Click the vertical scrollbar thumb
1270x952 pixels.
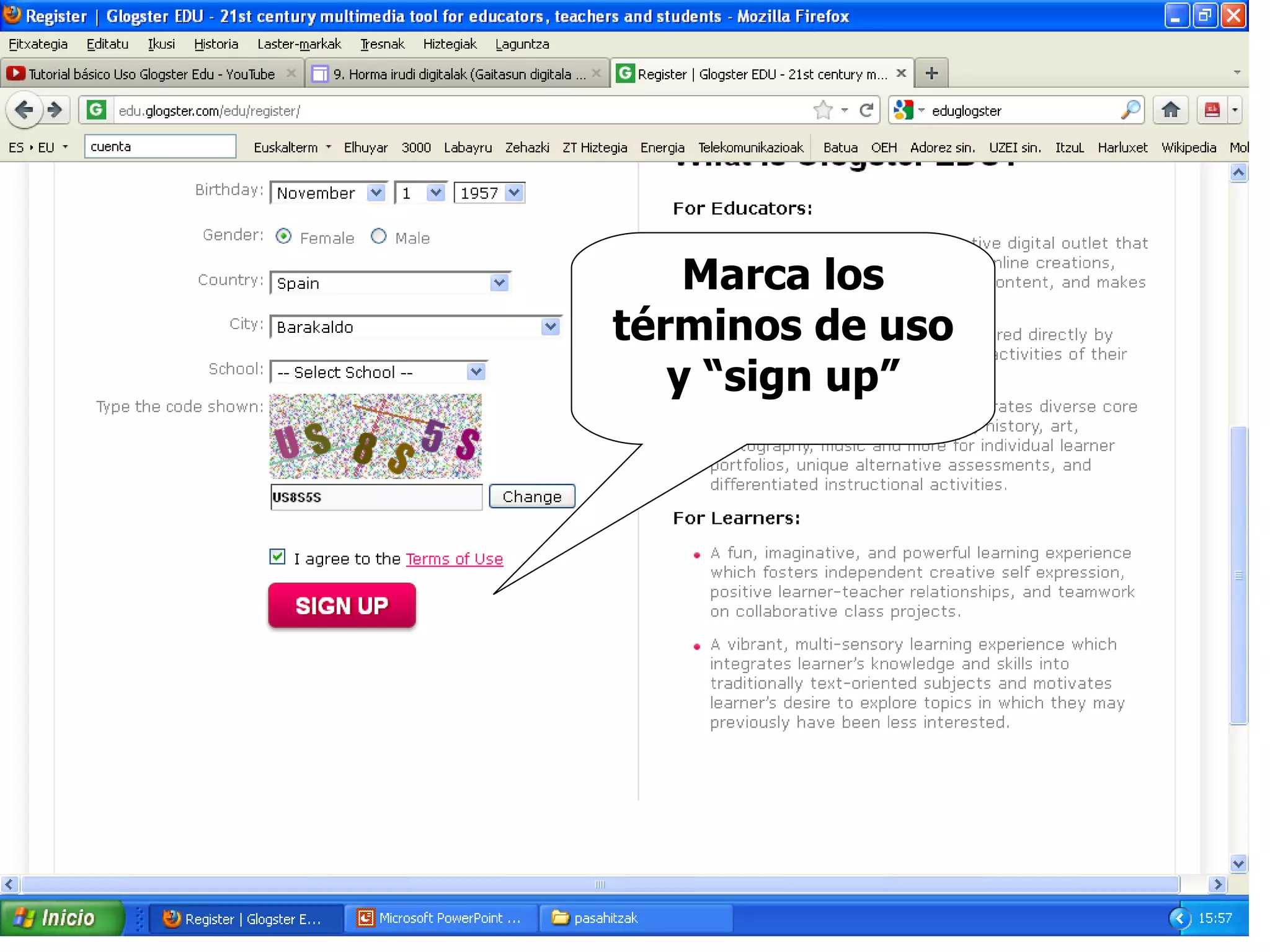point(1238,575)
